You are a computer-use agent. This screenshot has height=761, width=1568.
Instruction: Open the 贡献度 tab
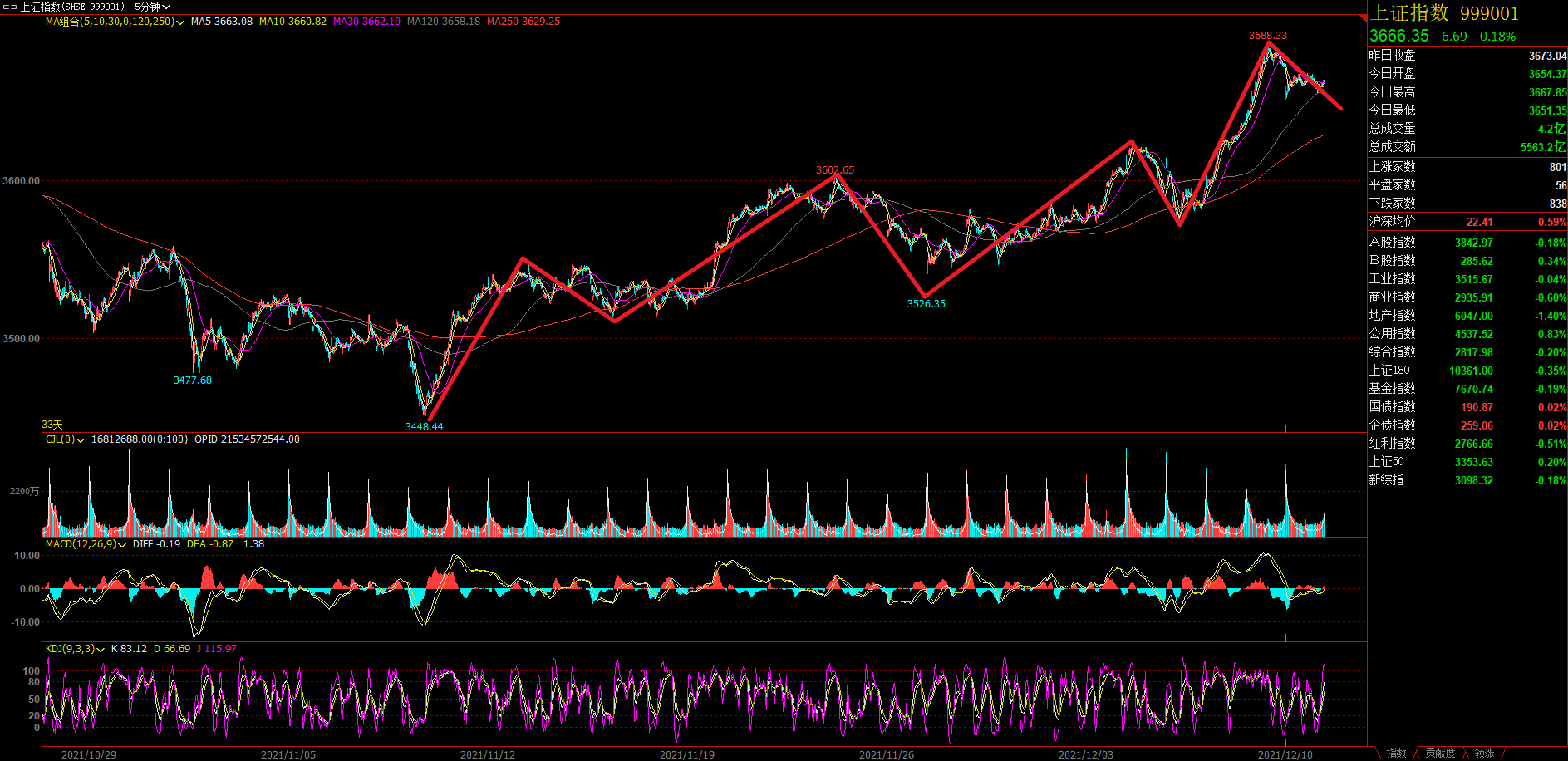[1440, 753]
